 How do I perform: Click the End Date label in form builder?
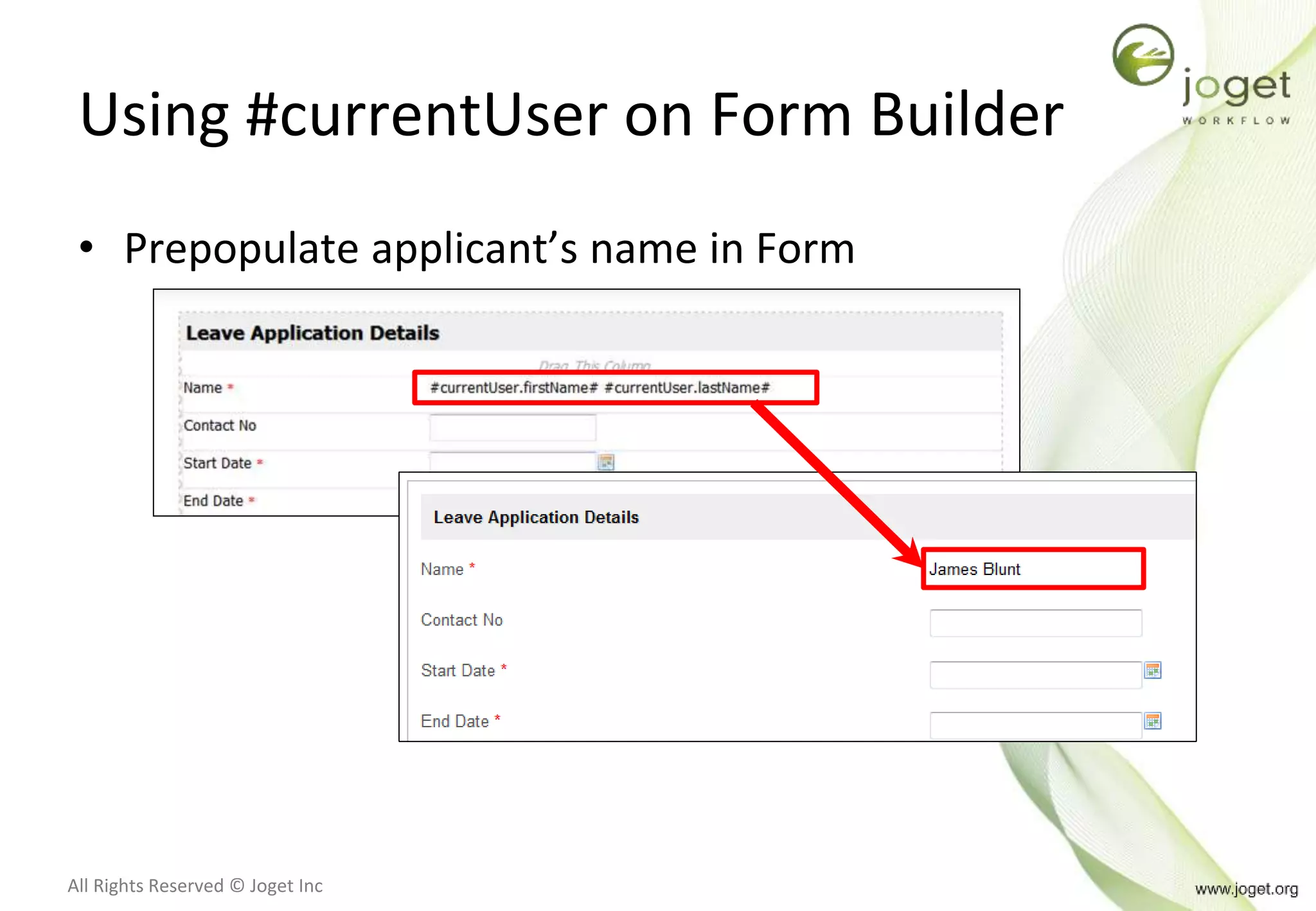[x=213, y=500]
